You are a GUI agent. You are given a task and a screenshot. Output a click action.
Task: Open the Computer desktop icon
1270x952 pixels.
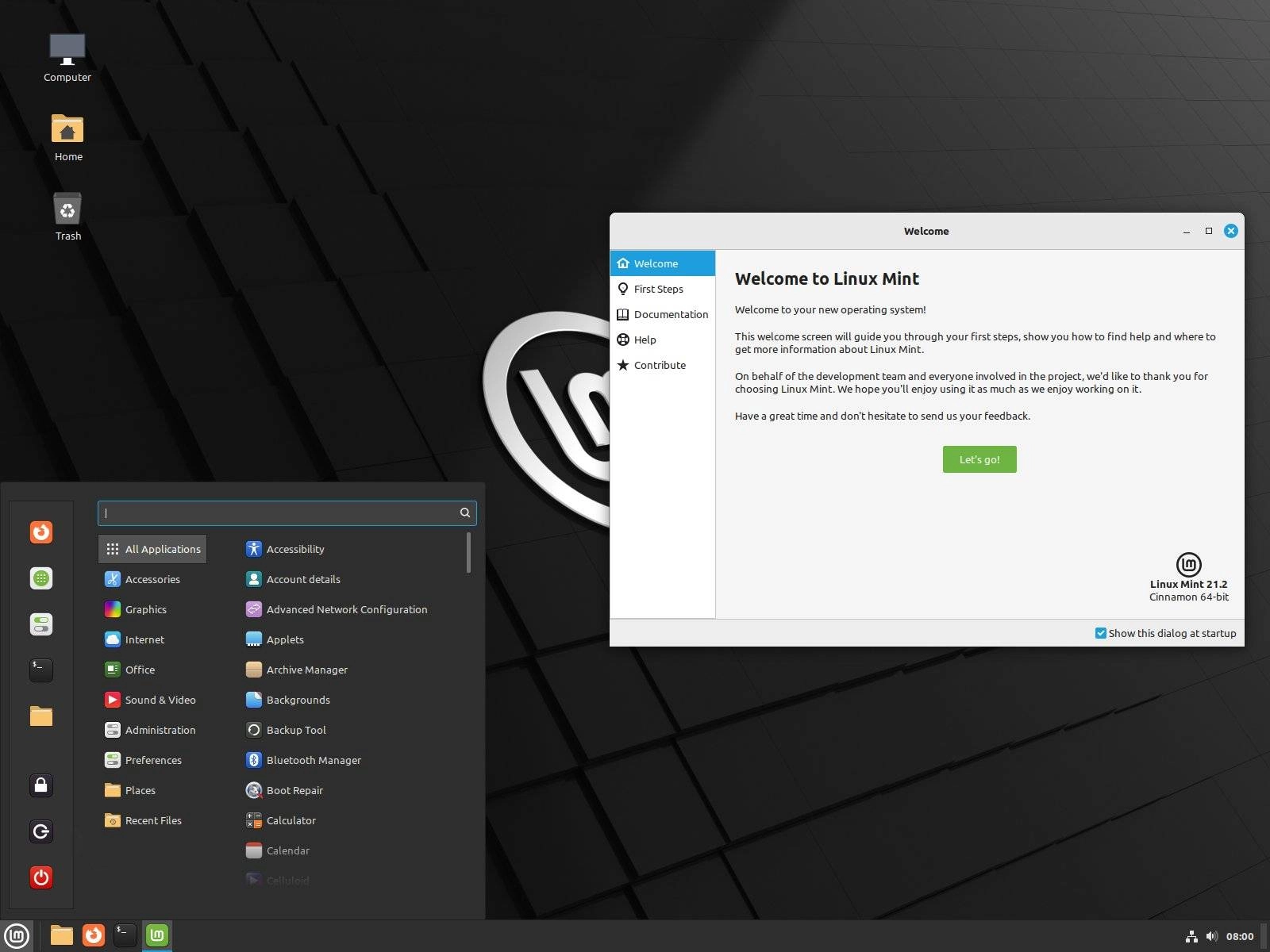tap(67, 58)
